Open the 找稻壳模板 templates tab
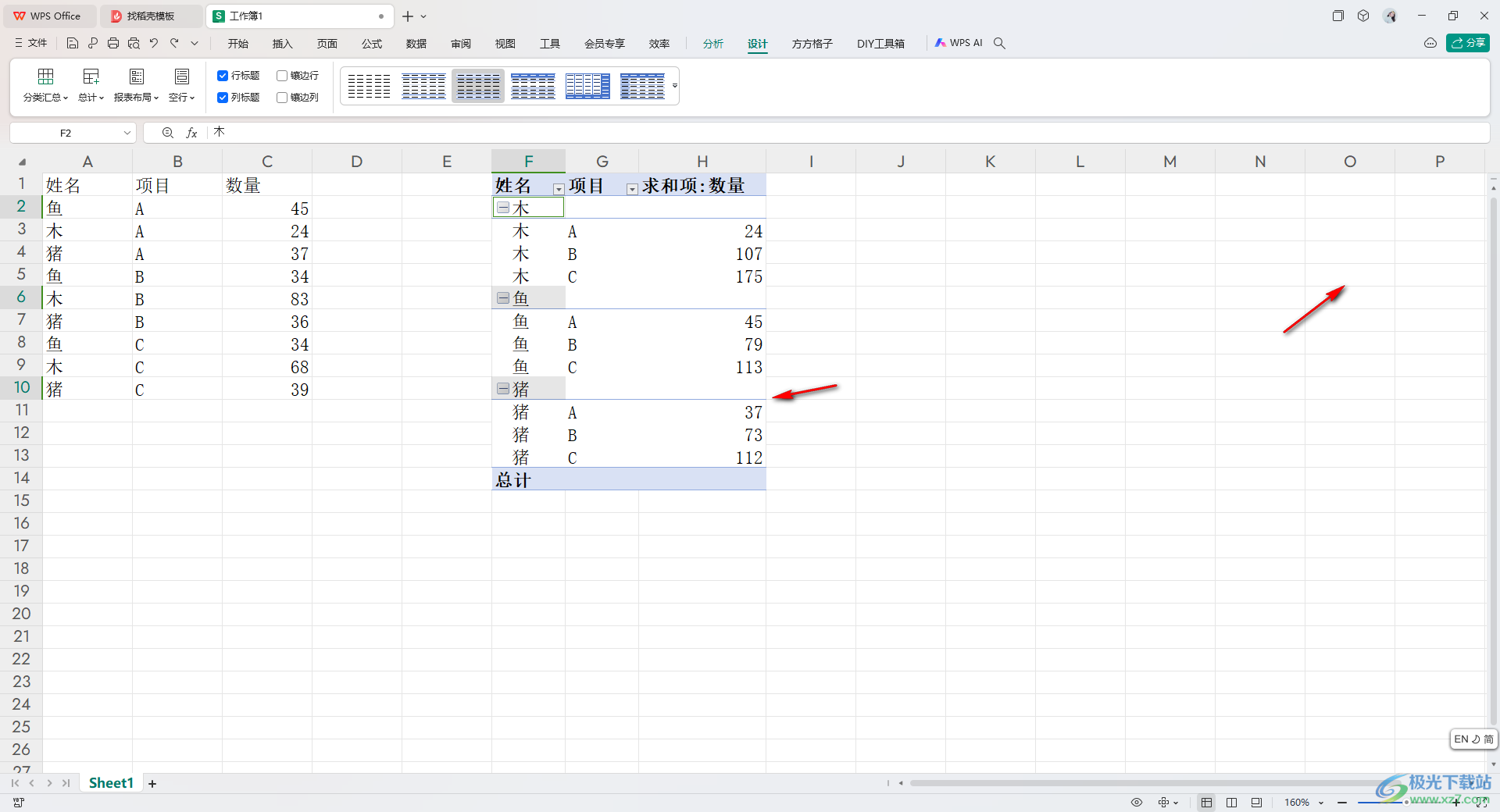 tap(151, 16)
